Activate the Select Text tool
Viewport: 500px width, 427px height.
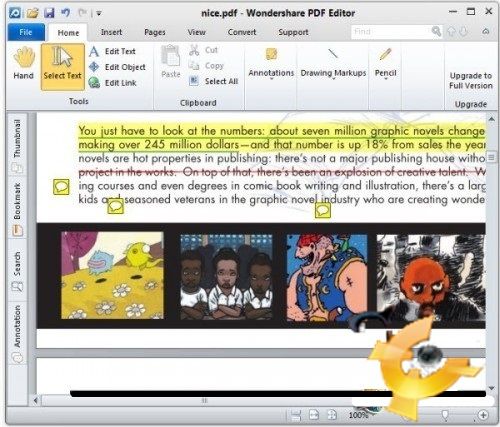click(62, 67)
